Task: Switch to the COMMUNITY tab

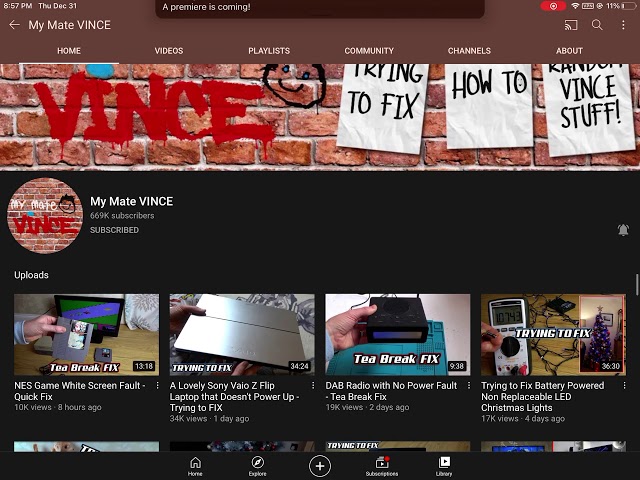Action: 369,51
